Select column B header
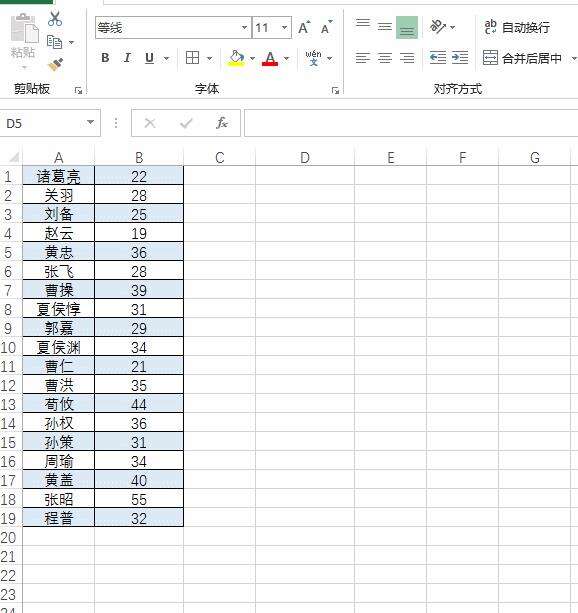 pos(139,158)
